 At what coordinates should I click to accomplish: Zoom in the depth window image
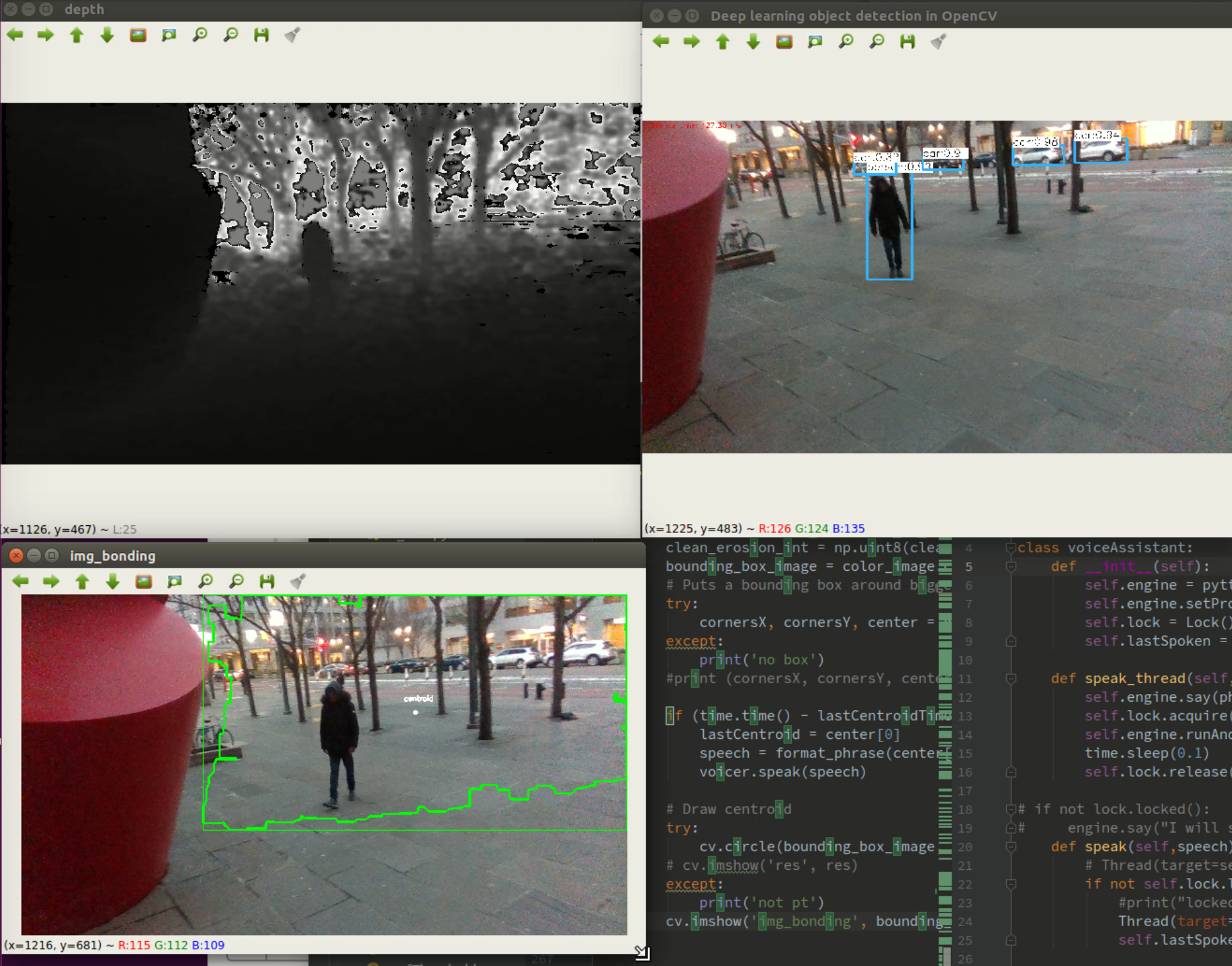pos(200,35)
